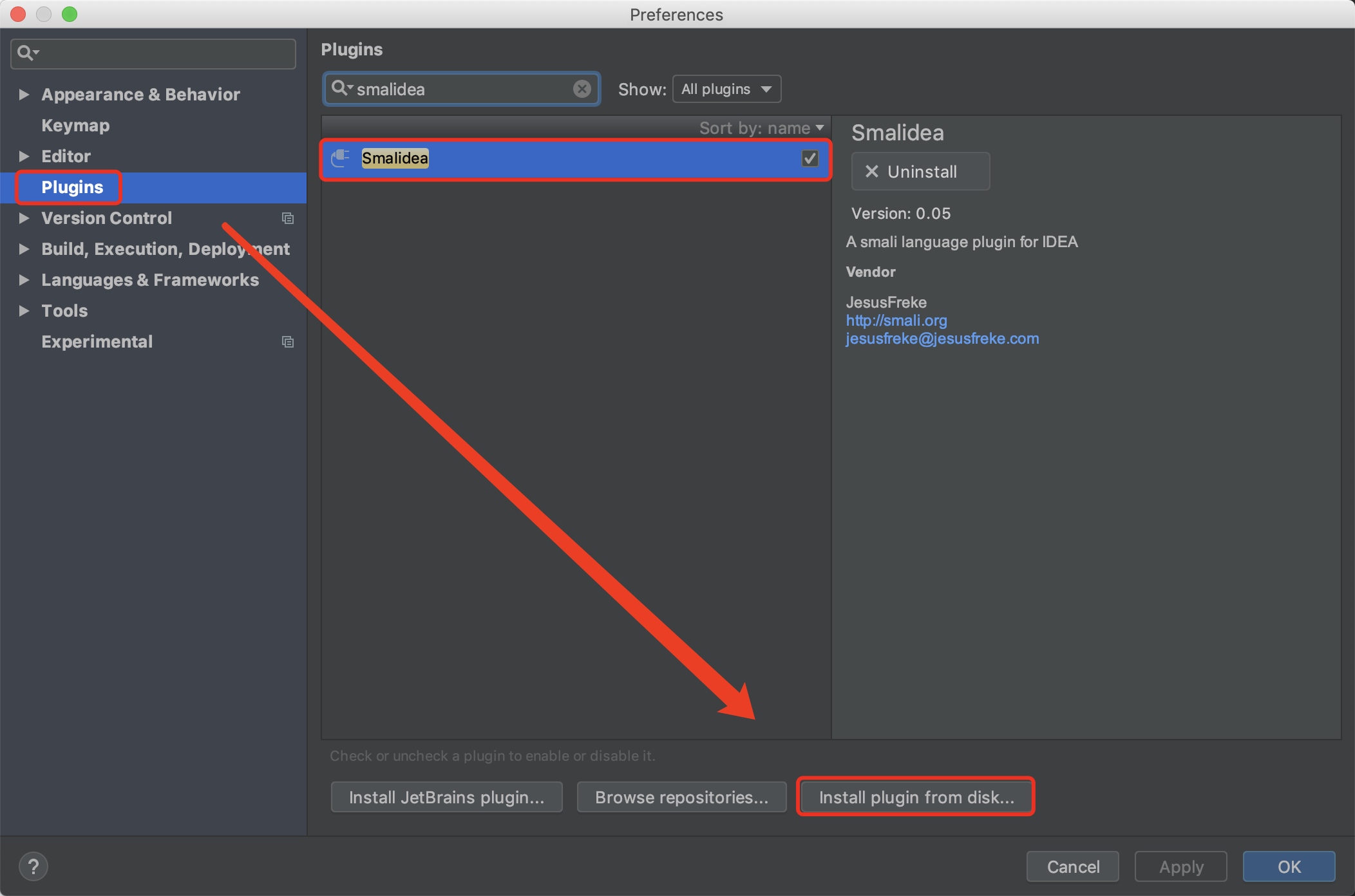Focus the settings sidebar search field
This screenshot has width=1355, height=896.
[153, 53]
